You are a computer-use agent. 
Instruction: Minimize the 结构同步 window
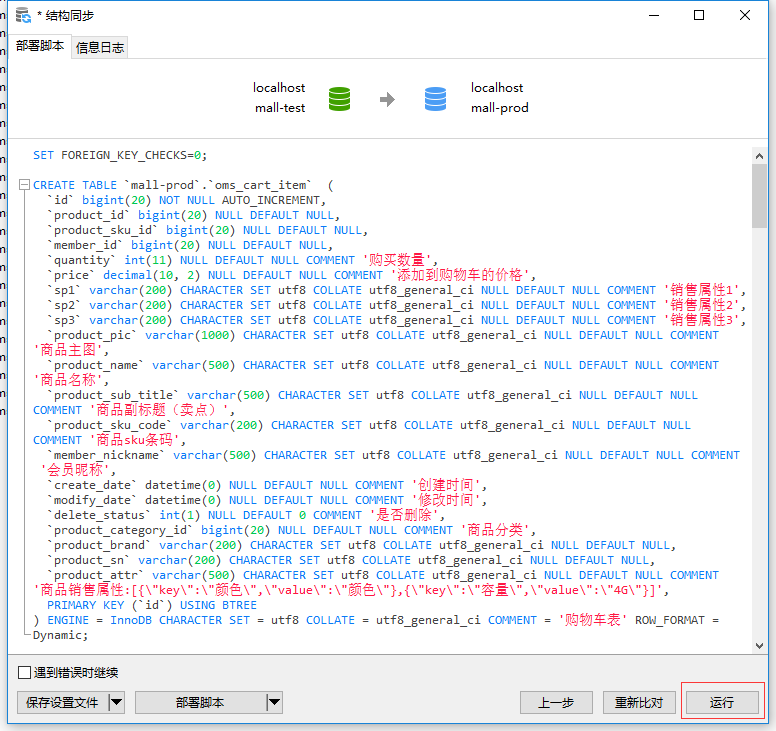click(654, 16)
